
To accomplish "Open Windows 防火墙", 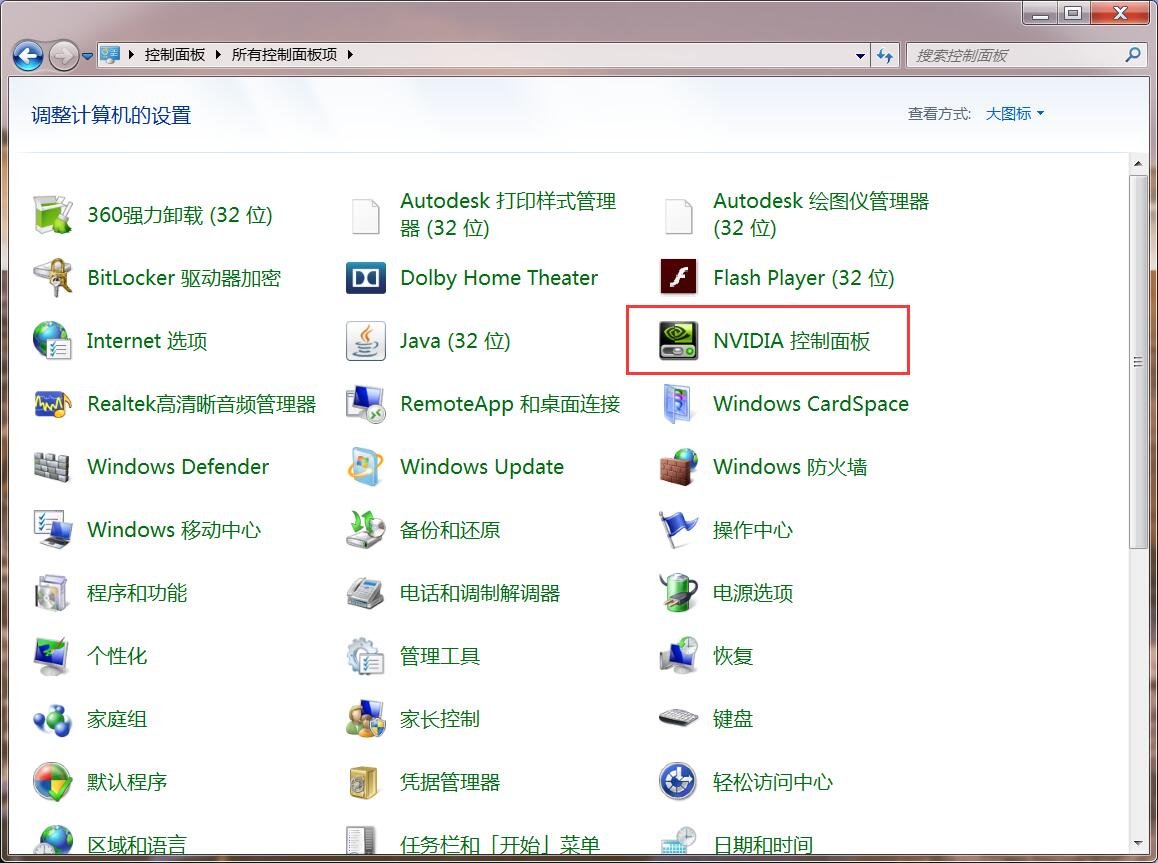I will tap(790, 466).
